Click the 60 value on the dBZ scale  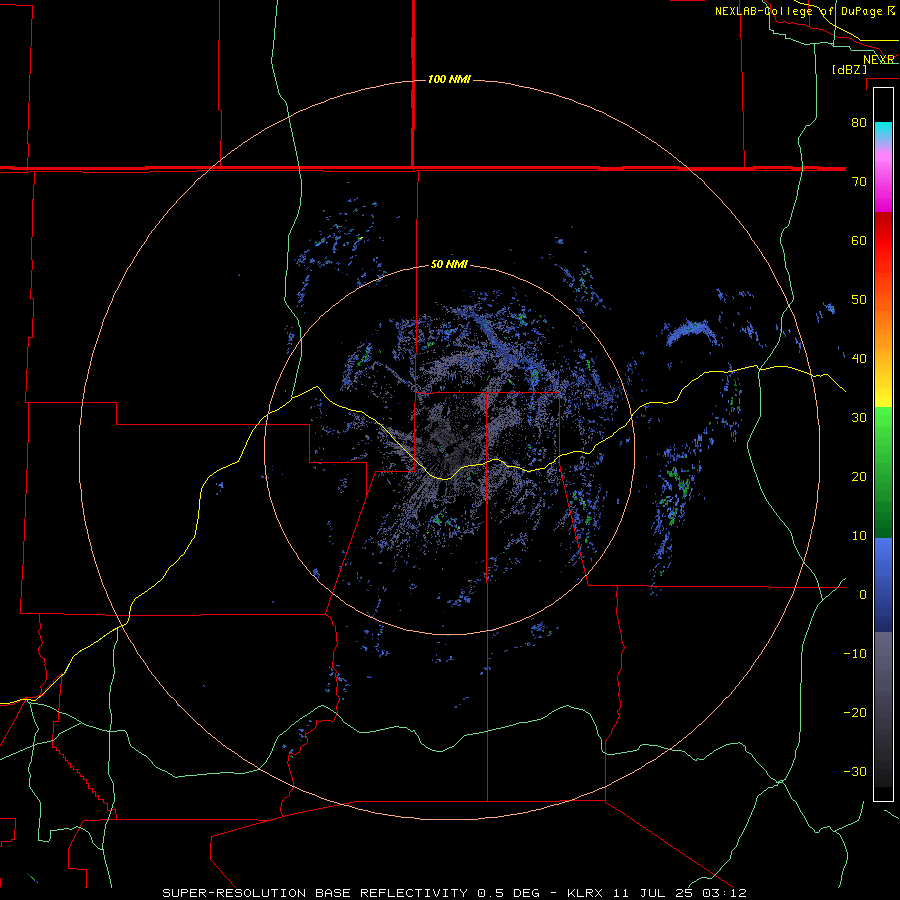(x=859, y=240)
